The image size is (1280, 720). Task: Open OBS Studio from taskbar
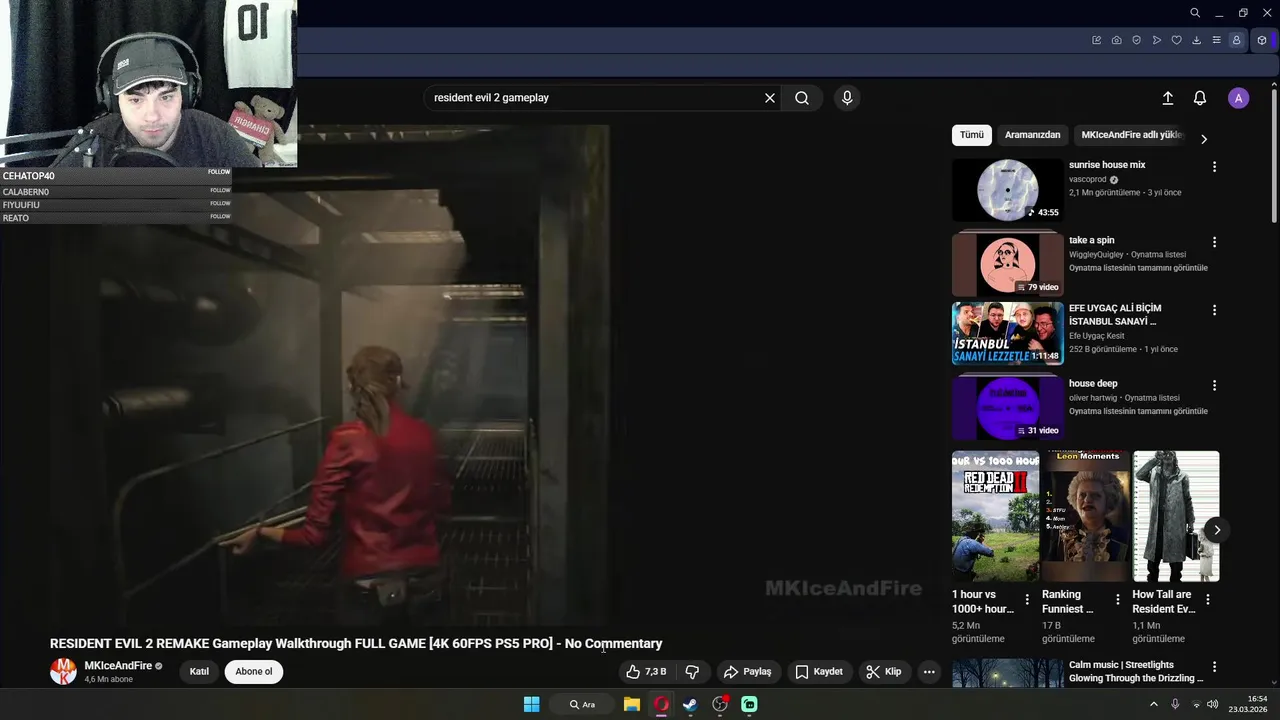pos(720,704)
